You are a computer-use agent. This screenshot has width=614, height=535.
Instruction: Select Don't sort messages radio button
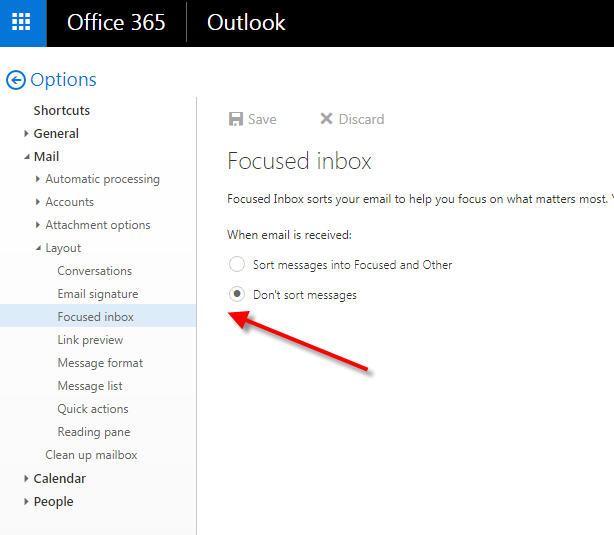coord(237,294)
